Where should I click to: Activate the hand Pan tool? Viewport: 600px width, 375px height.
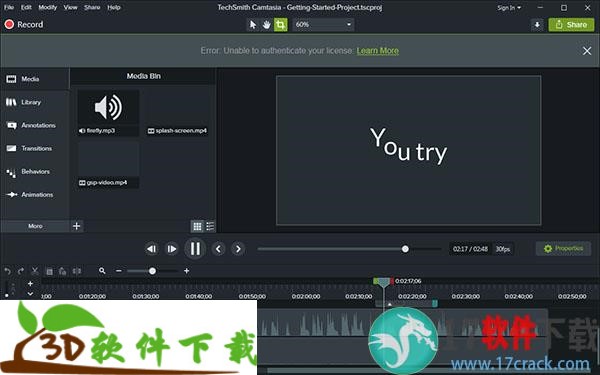(266, 24)
